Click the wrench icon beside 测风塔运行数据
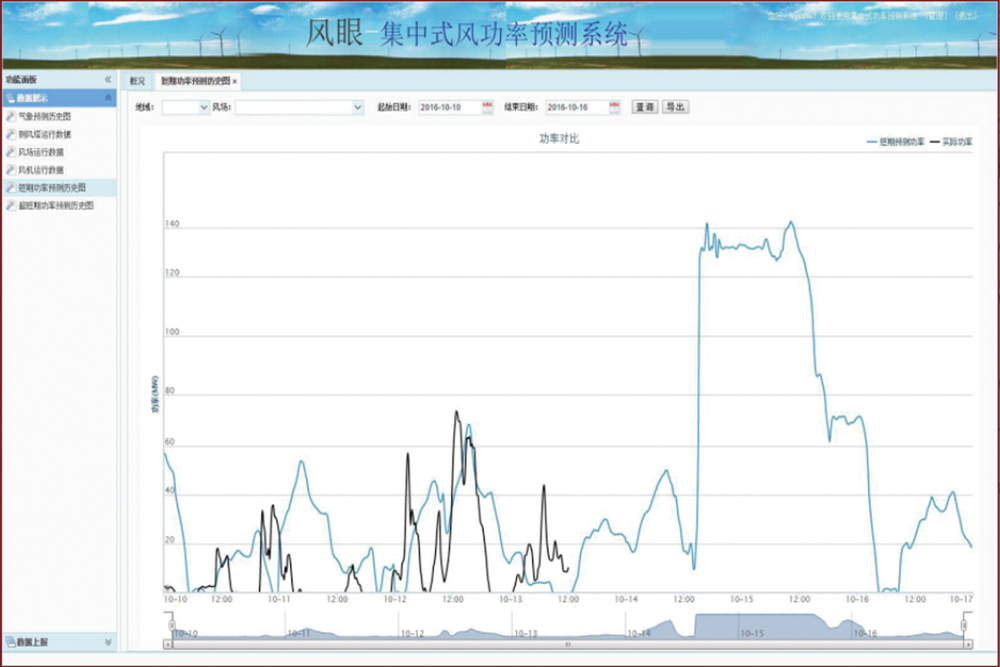Screen dimensions: 1000x667 click(11, 134)
